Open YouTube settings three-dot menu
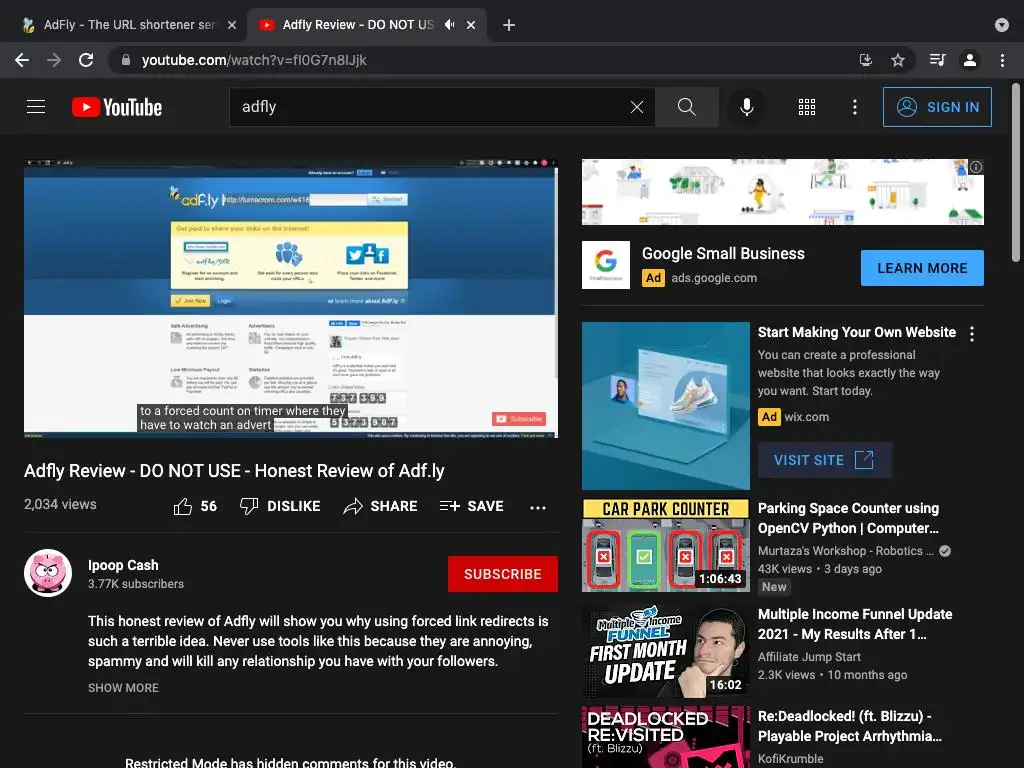Image resolution: width=1024 pixels, height=768 pixels. click(854, 107)
